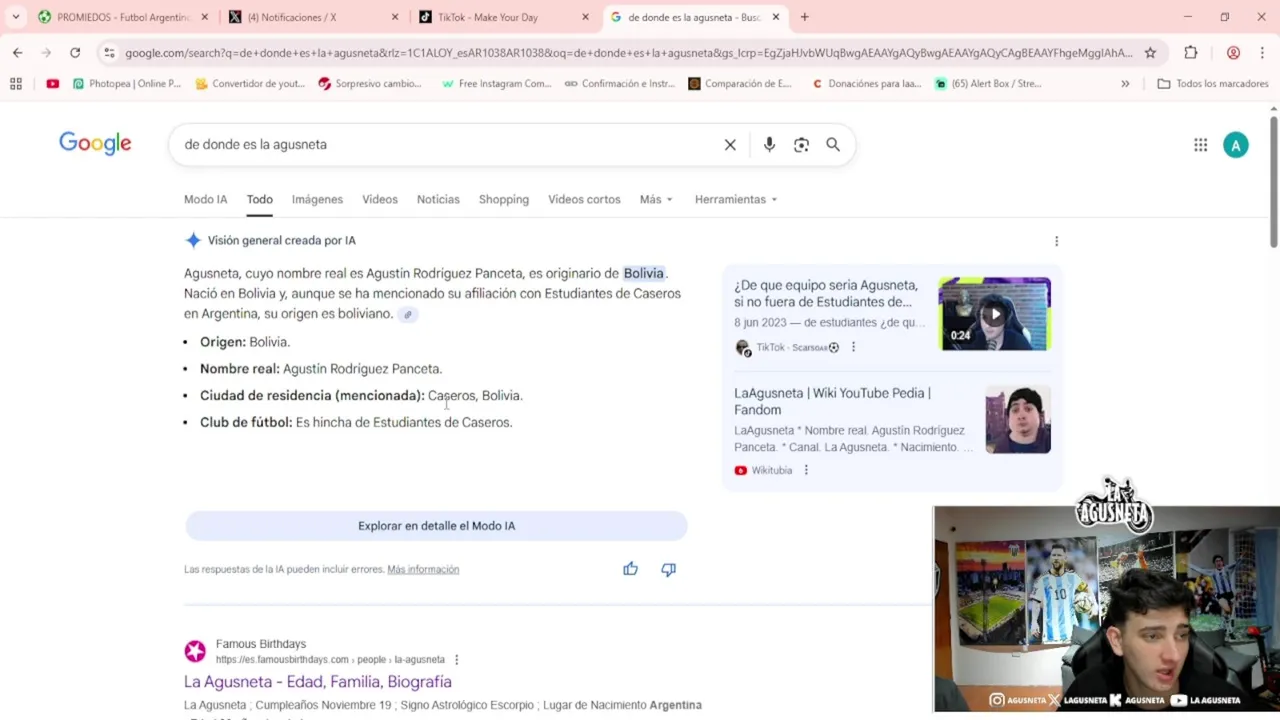Open options for the Wikitubia result
This screenshot has width=1280, height=720.
coord(806,470)
